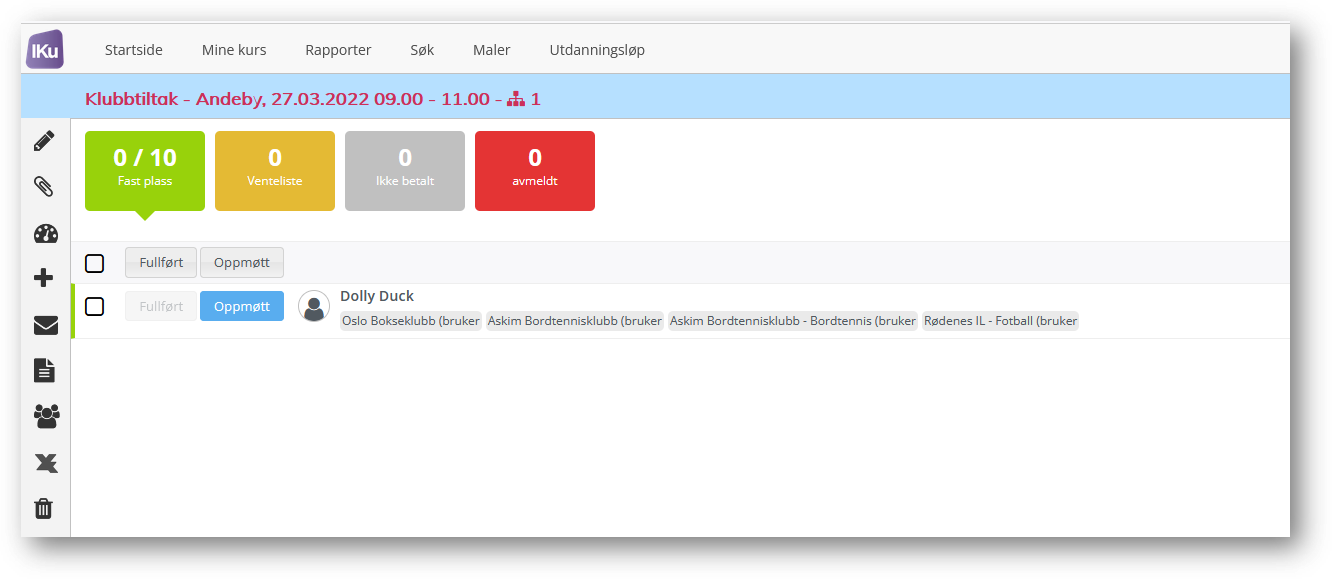Open the dashboard gauge icon
This screenshot has height=579, width=1332.
coord(45,233)
